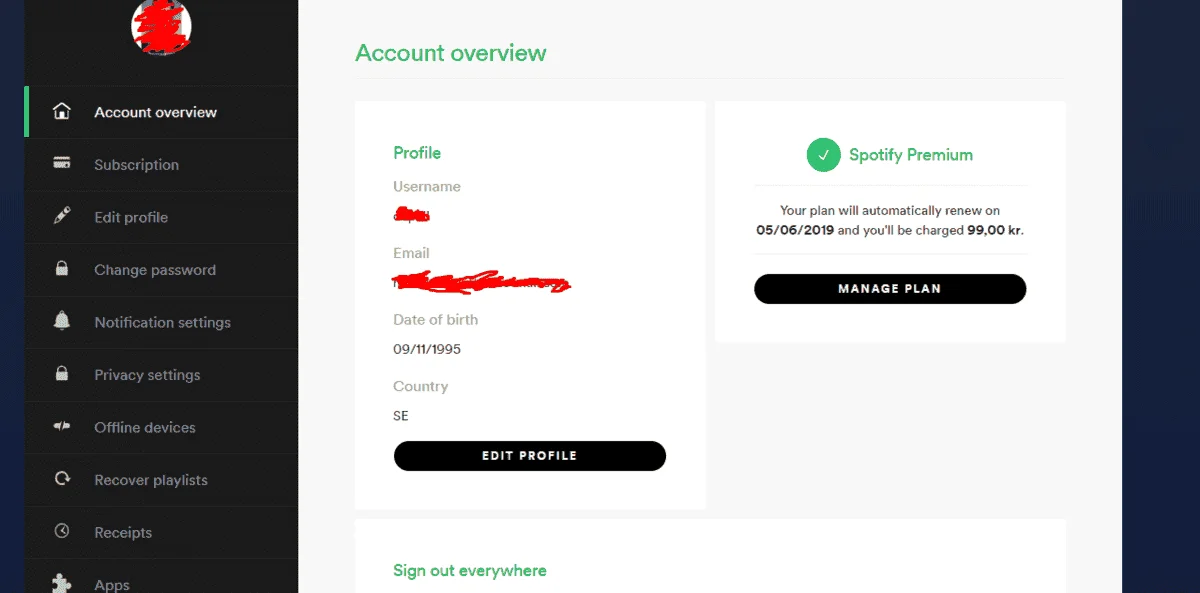Click the Sign out everywhere heading
This screenshot has width=1200, height=593.
pyautogui.click(x=469, y=570)
